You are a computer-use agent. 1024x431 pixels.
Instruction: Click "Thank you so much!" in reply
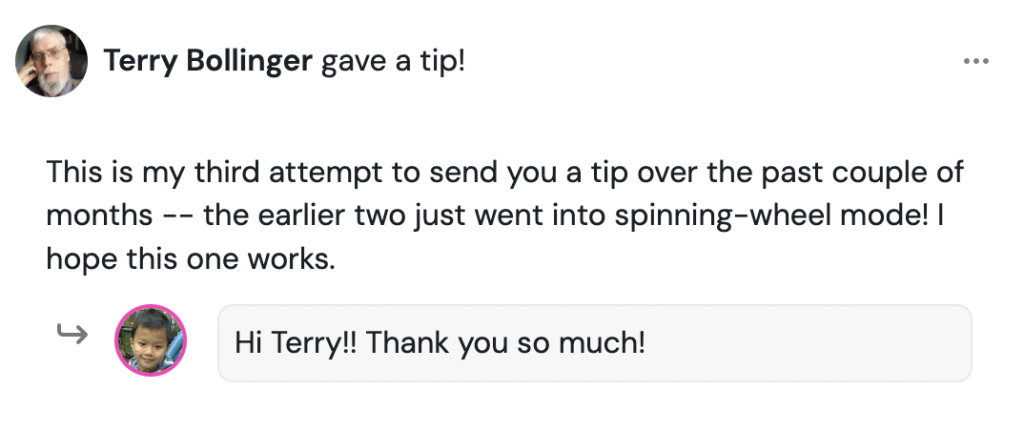506,343
